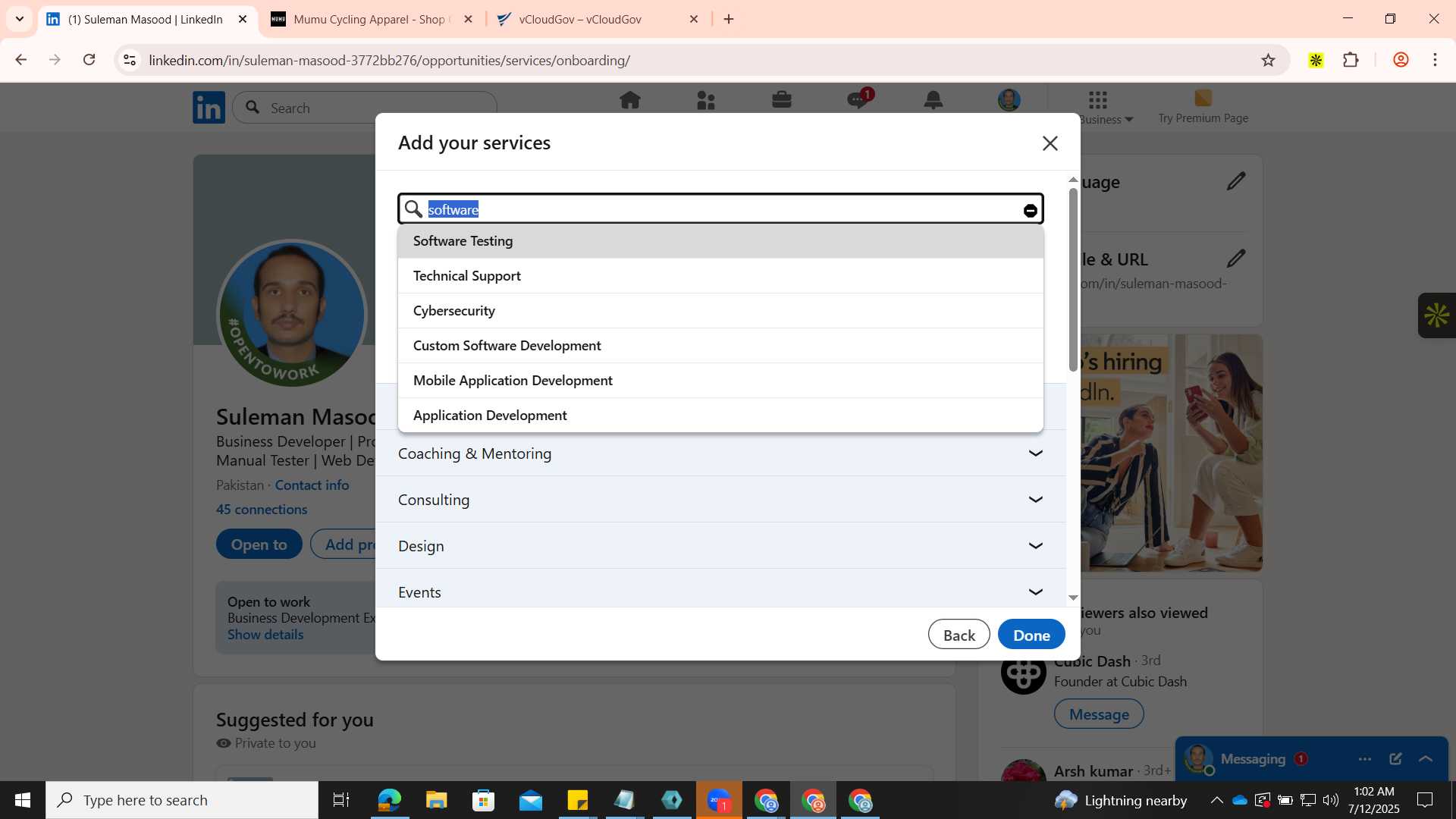Message Cubic Dash

tap(1099, 714)
